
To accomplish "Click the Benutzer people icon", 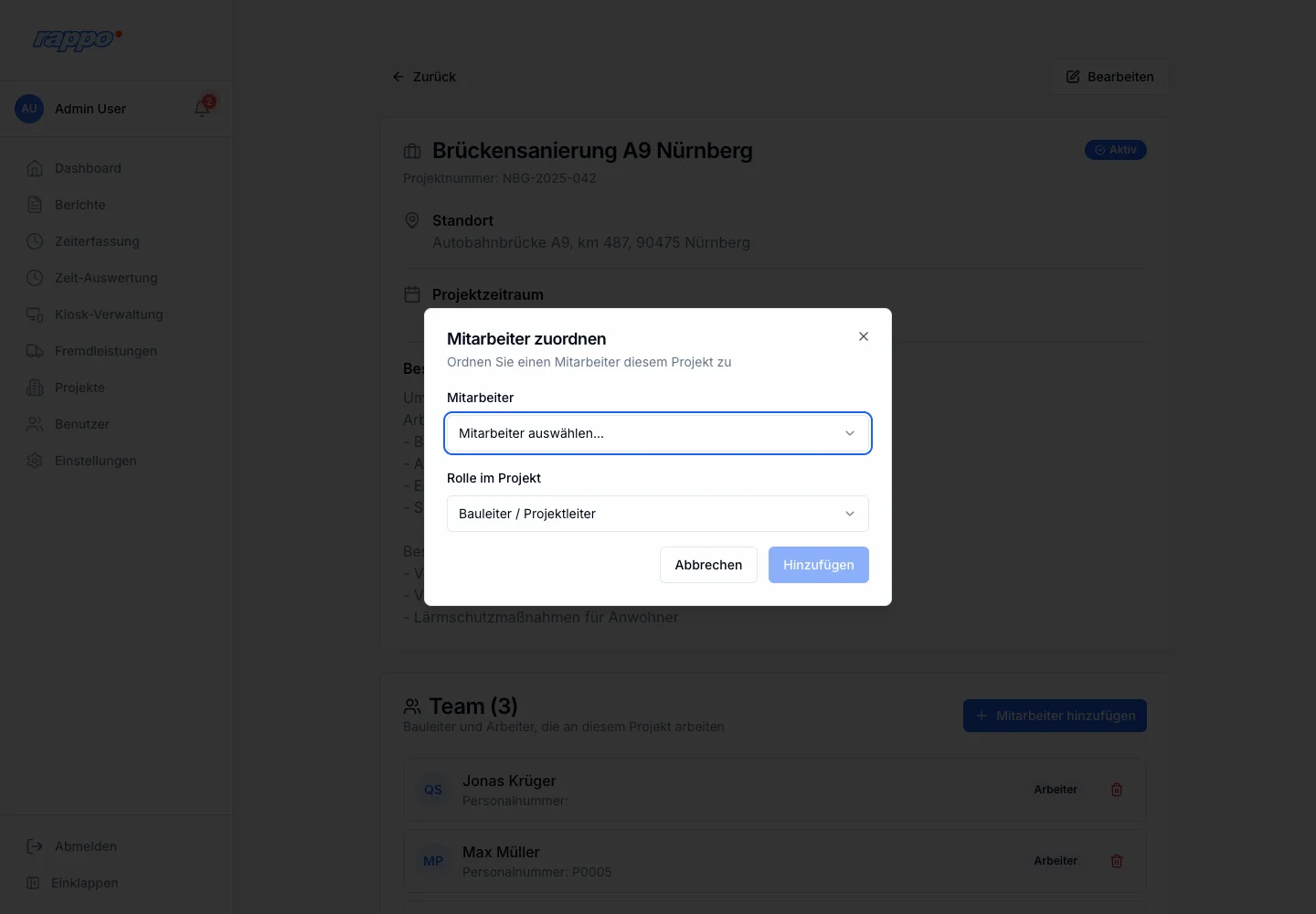I will click(35, 424).
